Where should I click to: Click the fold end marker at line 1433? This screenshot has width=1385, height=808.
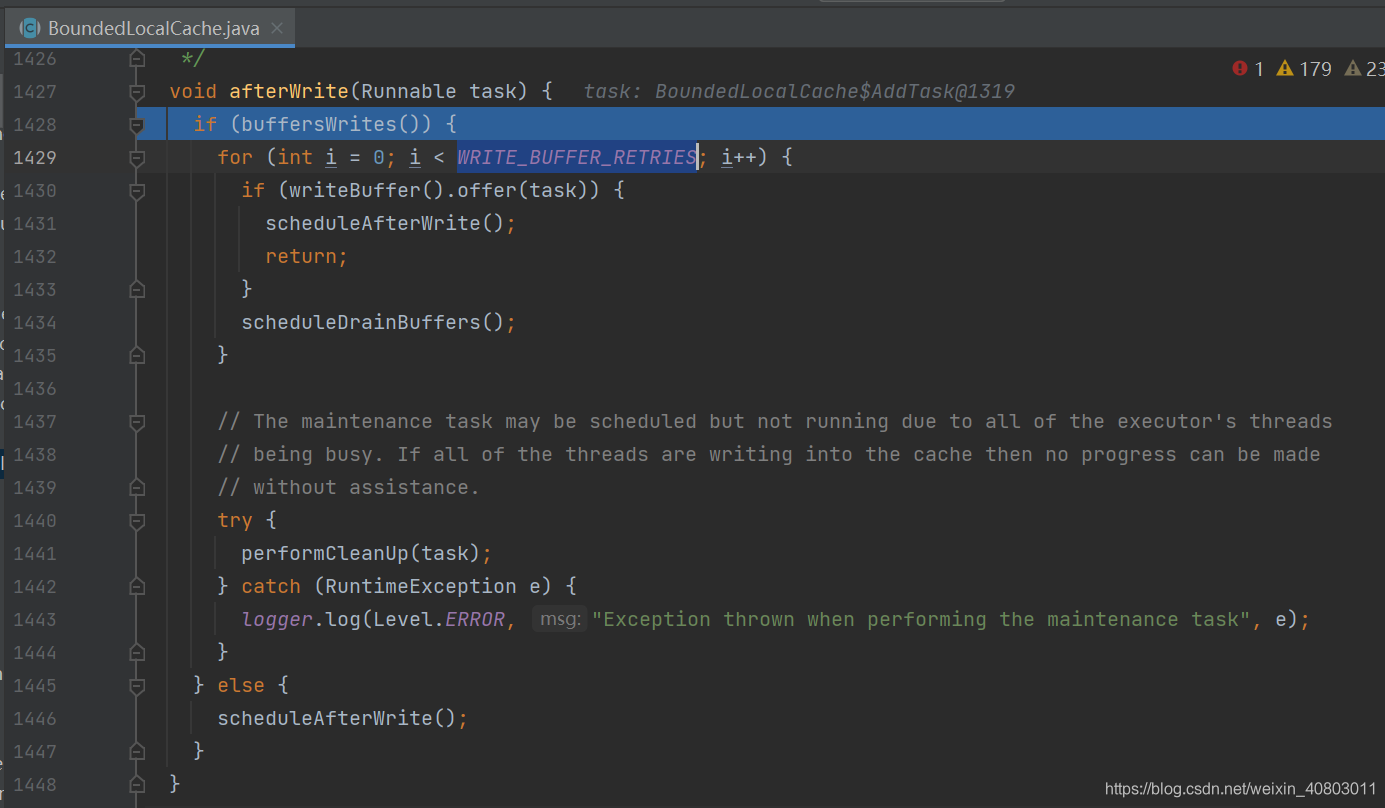point(137,290)
